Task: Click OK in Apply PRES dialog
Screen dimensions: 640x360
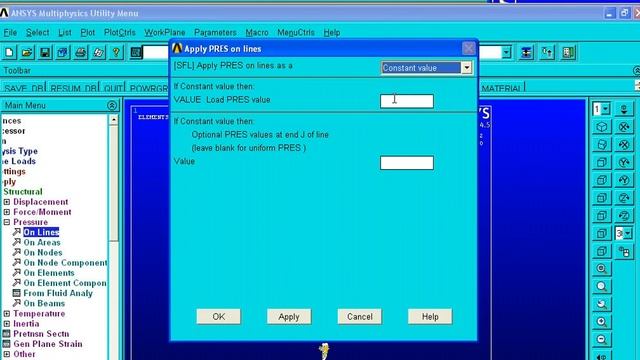Action: (x=218, y=317)
